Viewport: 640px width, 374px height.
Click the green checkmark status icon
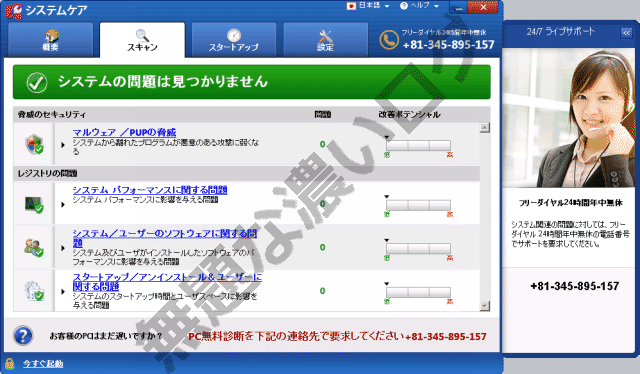tap(37, 82)
